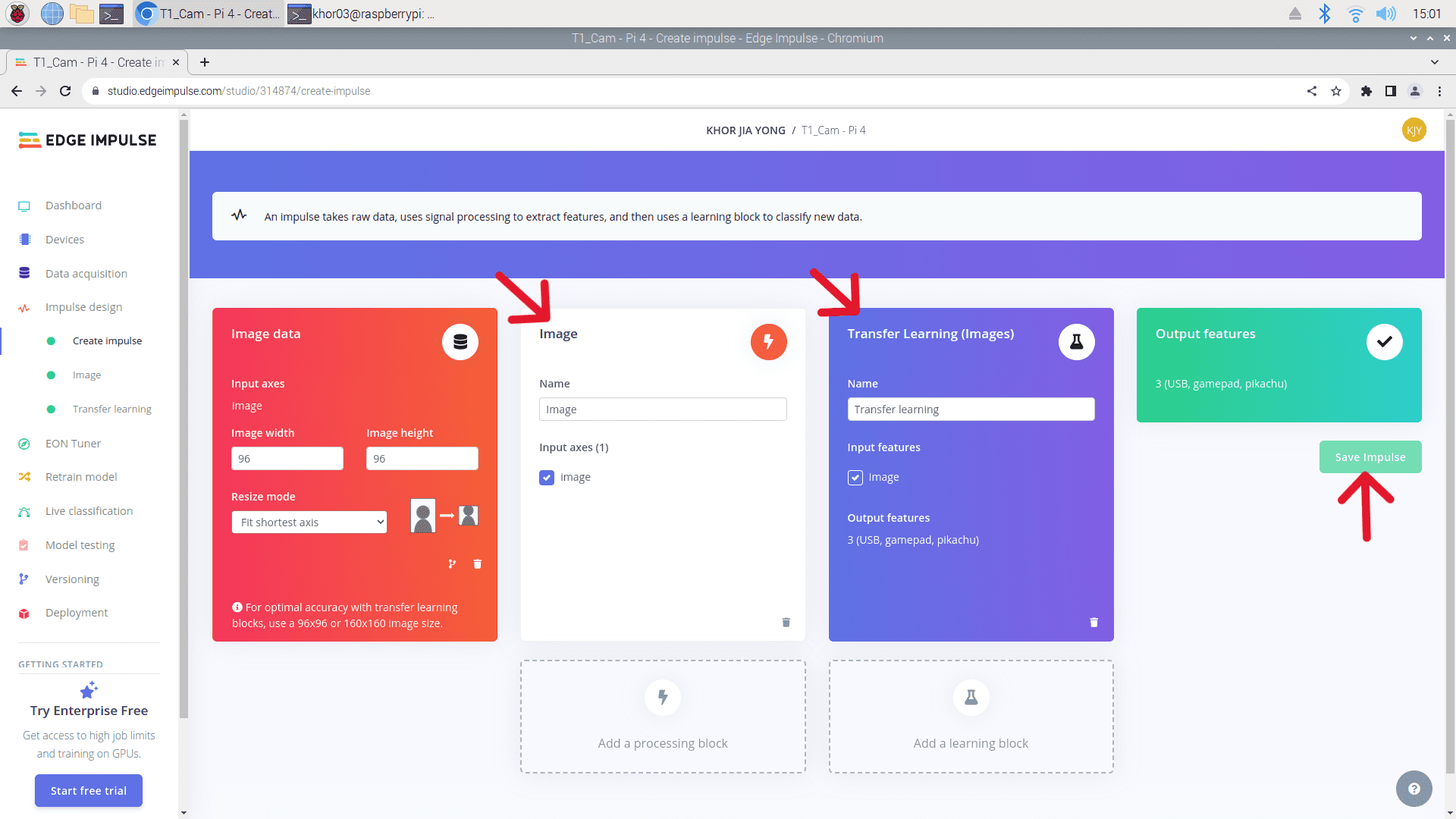This screenshot has height=819, width=1456.
Task: Uncheck Image input feature in Transfer Learning
Action: pos(855,478)
